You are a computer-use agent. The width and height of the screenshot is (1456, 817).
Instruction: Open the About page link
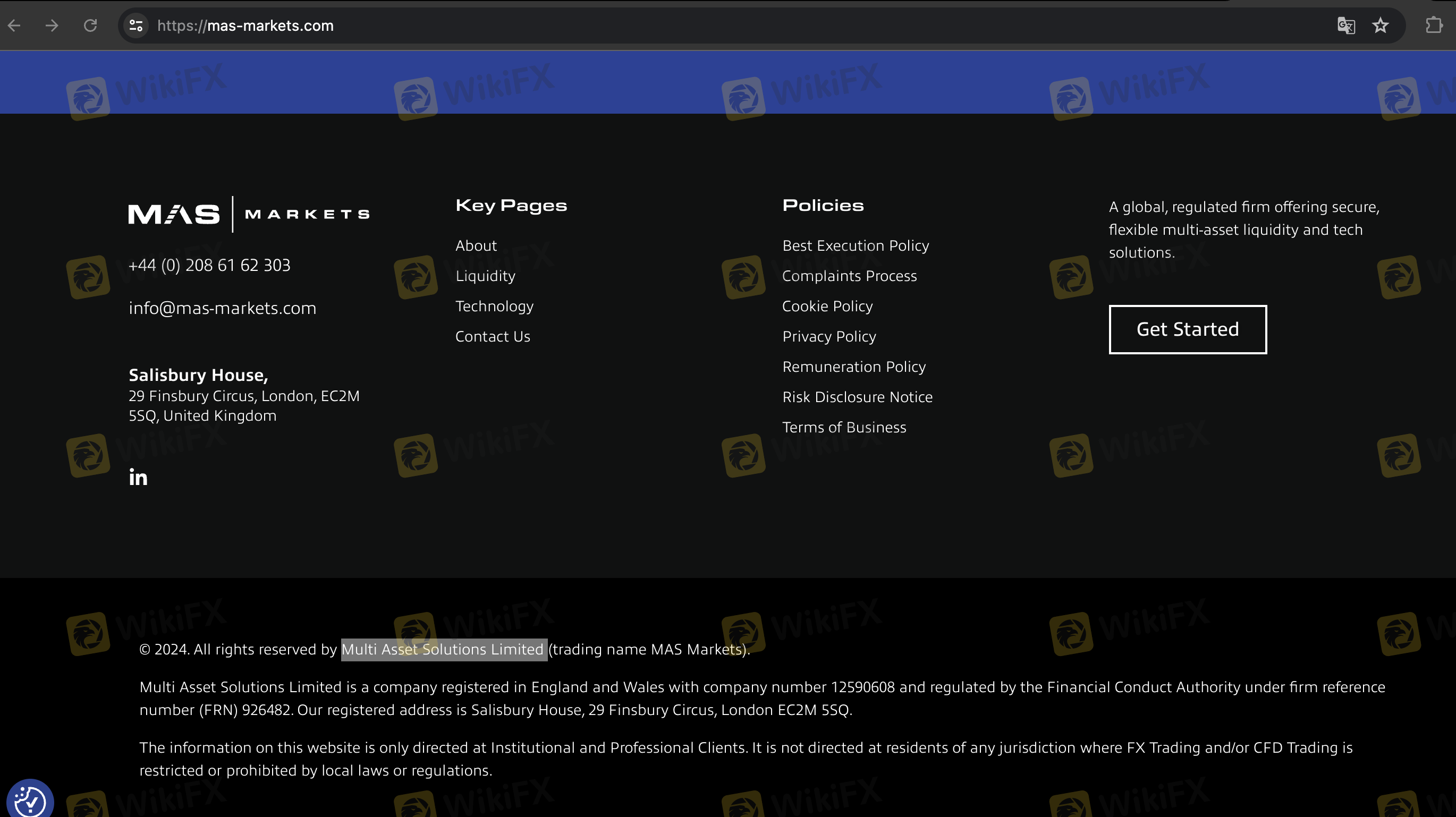(x=476, y=245)
